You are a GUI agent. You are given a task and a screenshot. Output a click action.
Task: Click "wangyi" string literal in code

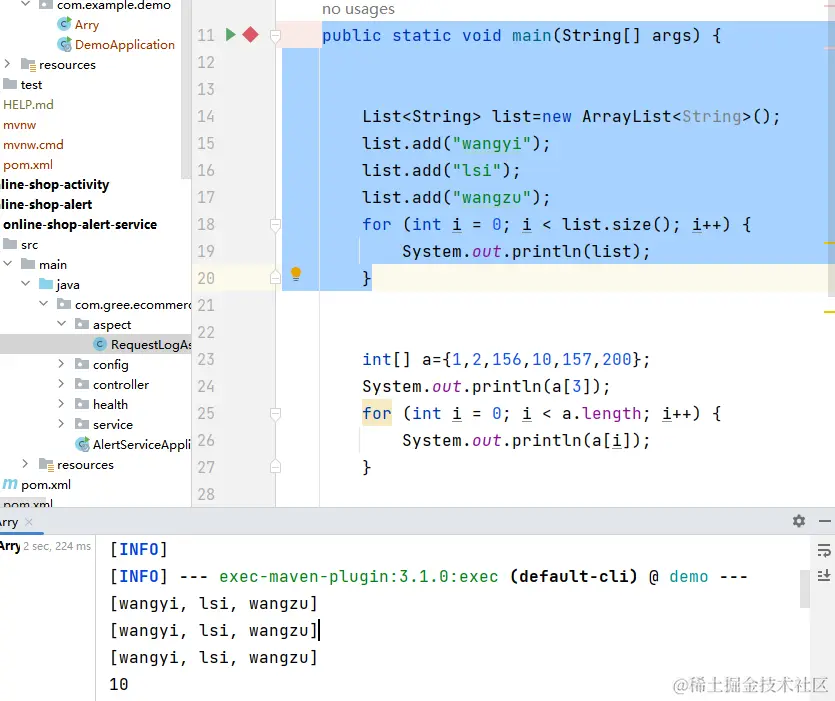click(x=492, y=143)
